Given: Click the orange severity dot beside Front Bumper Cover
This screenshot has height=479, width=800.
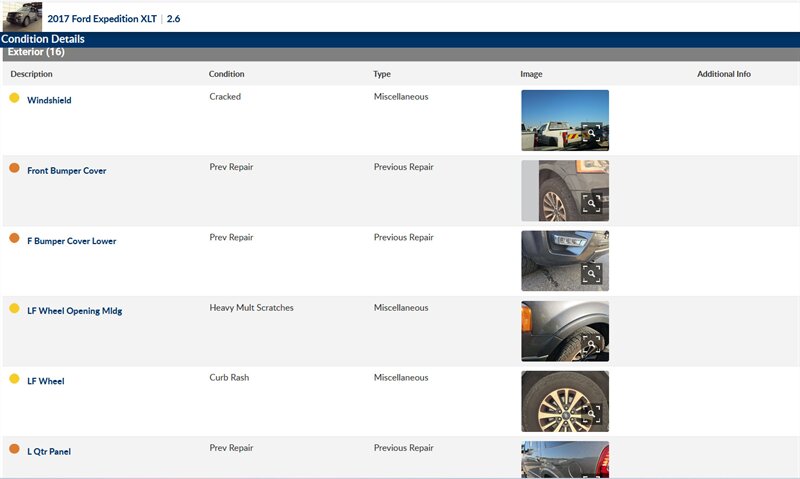Looking at the screenshot, I should tap(14, 168).
